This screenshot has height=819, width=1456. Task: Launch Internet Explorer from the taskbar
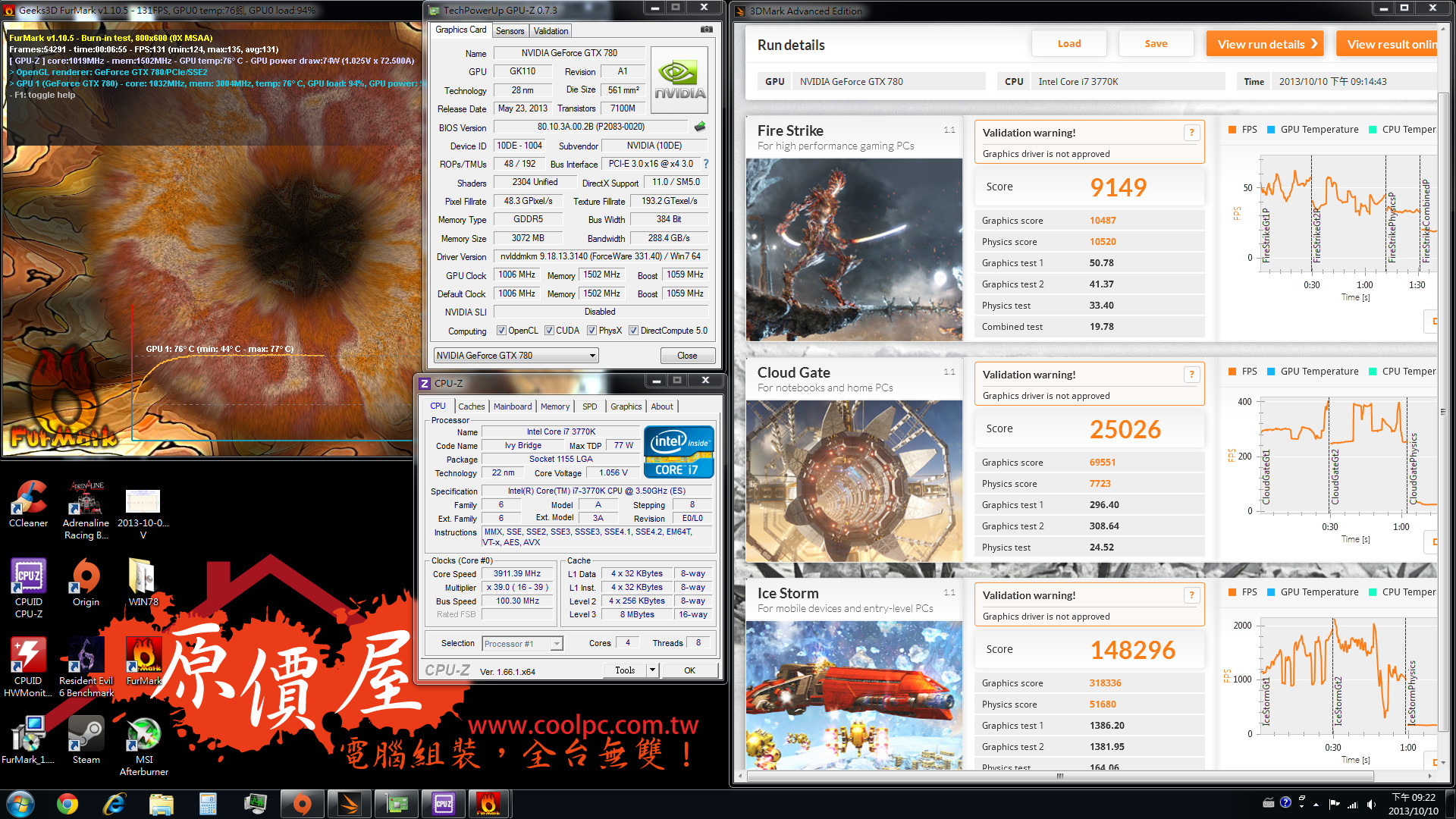[x=114, y=804]
